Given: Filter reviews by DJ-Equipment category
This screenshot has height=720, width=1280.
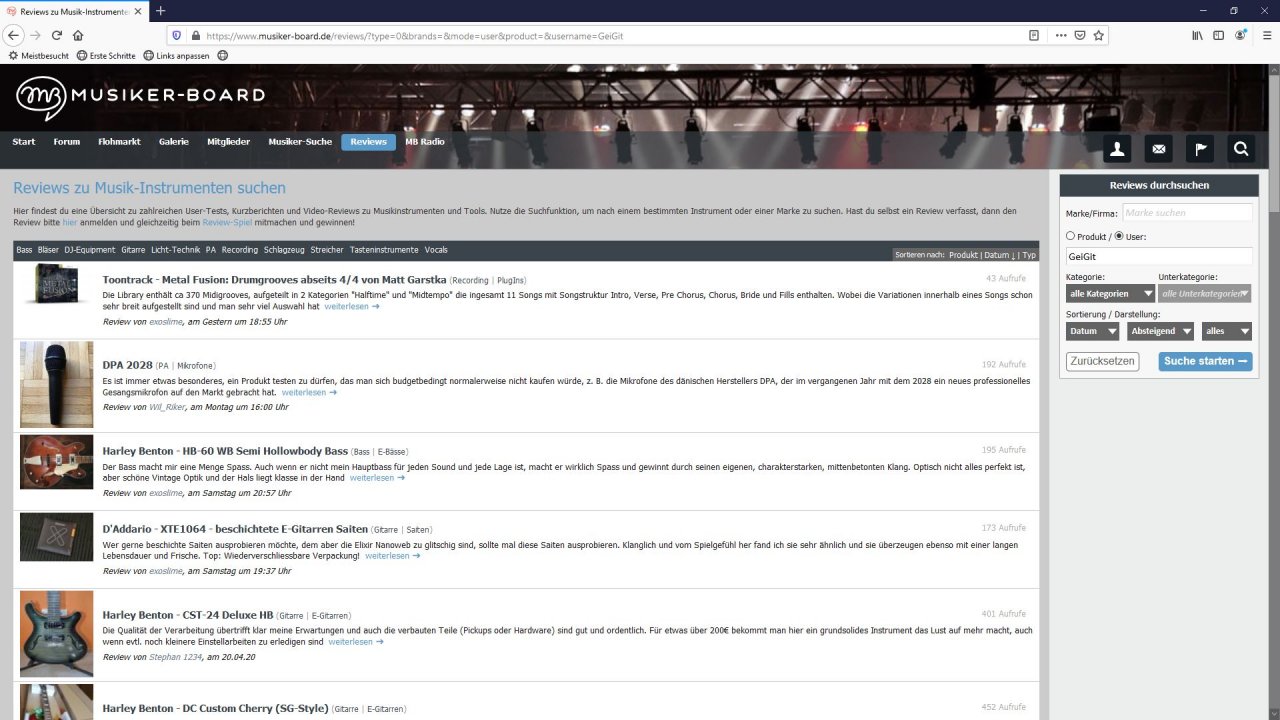Looking at the screenshot, I should (90, 250).
